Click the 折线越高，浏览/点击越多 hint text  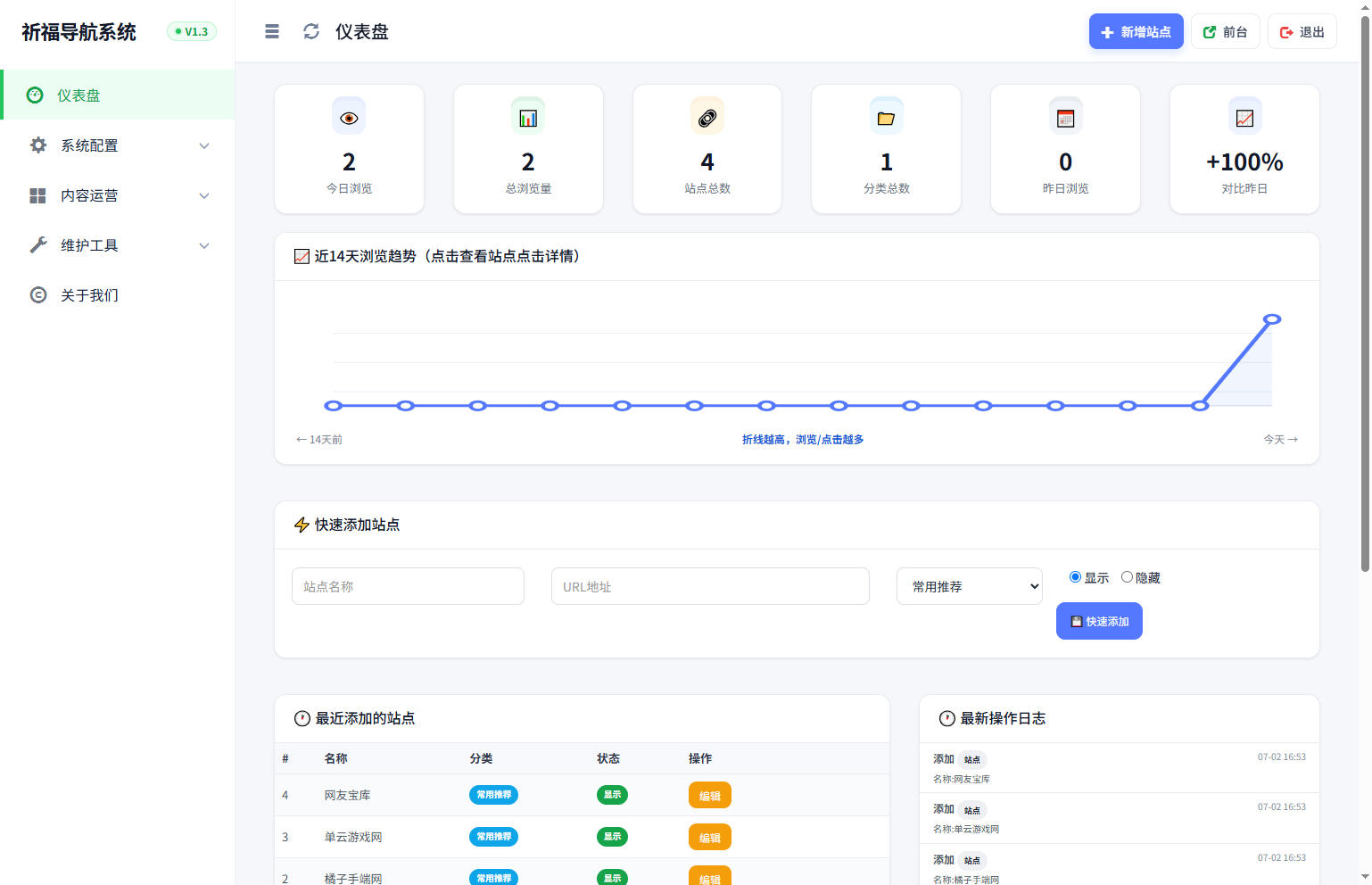point(803,440)
